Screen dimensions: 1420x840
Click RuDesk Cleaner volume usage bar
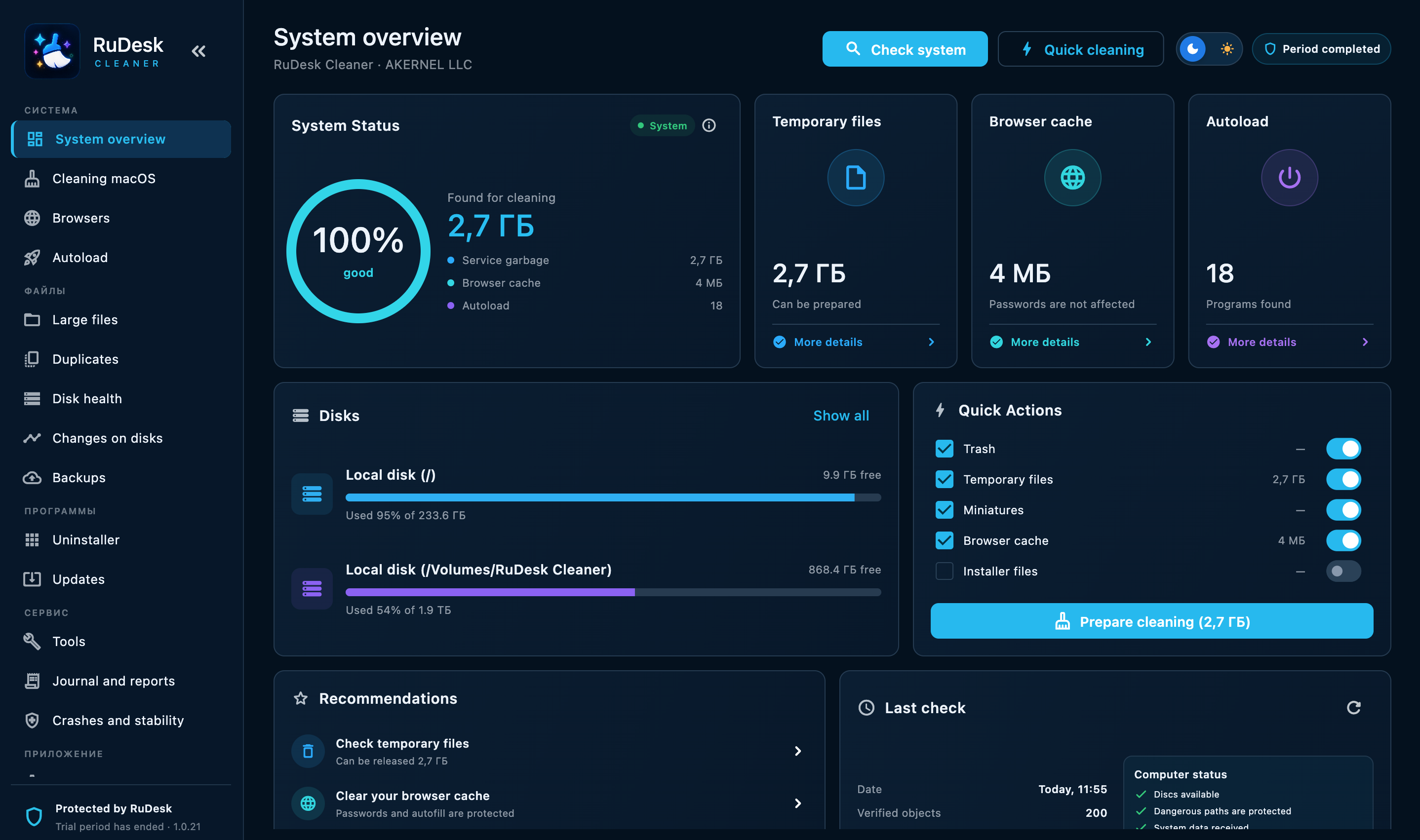point(613,592)
